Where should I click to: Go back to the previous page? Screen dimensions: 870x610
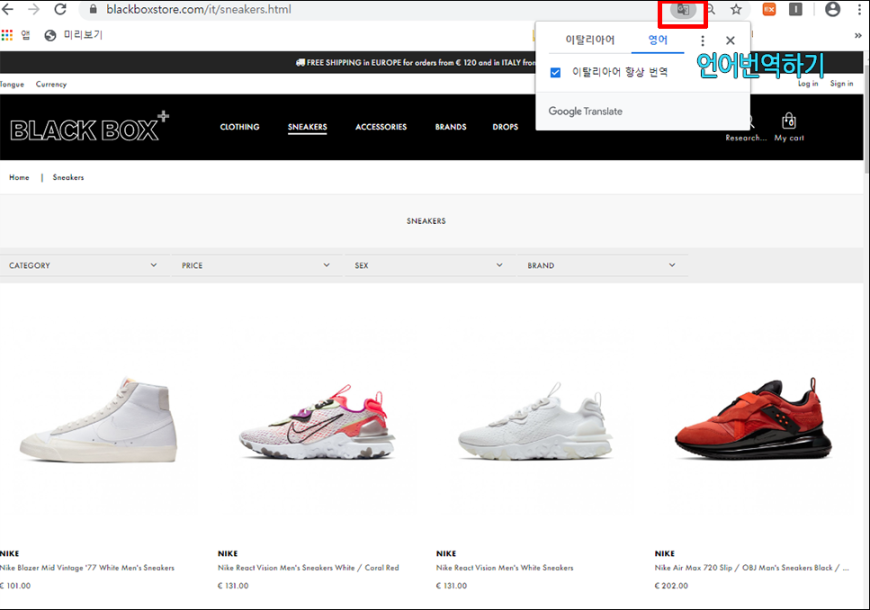coord(8,9)
